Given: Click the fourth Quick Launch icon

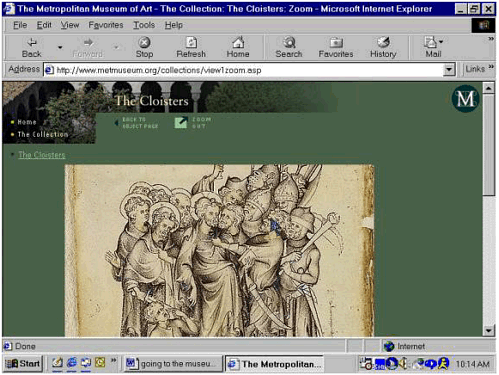Looking at the screenshot, I should (100, 363).
